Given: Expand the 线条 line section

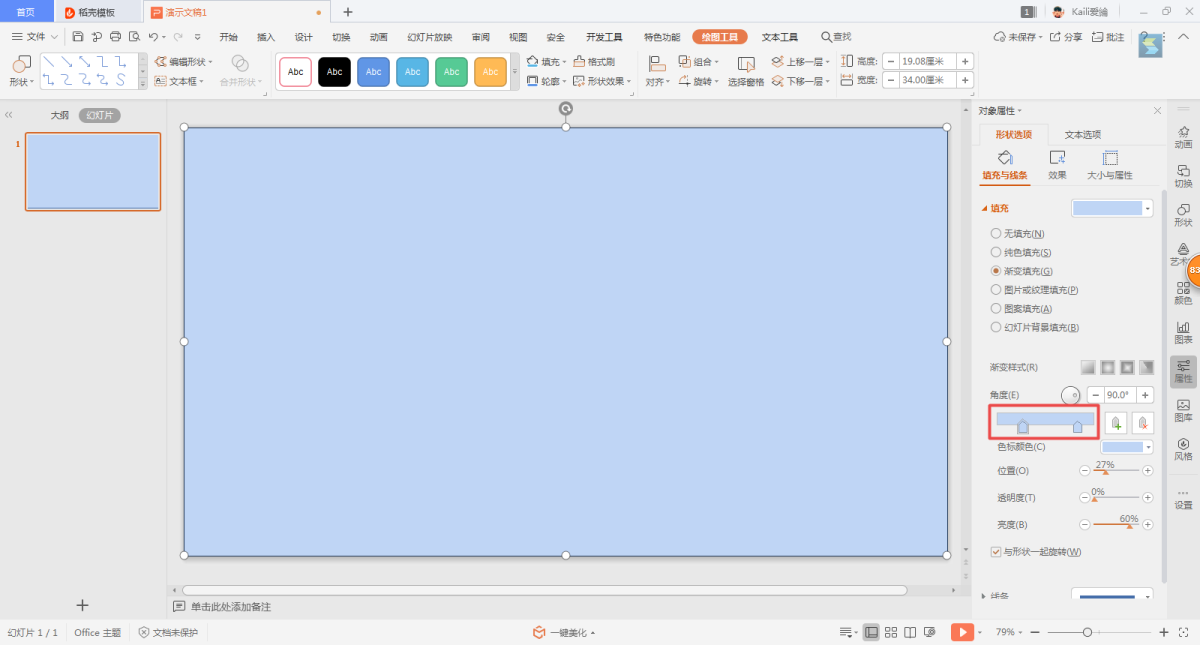Looking at the screenshot, I should [x=985, y=596].
